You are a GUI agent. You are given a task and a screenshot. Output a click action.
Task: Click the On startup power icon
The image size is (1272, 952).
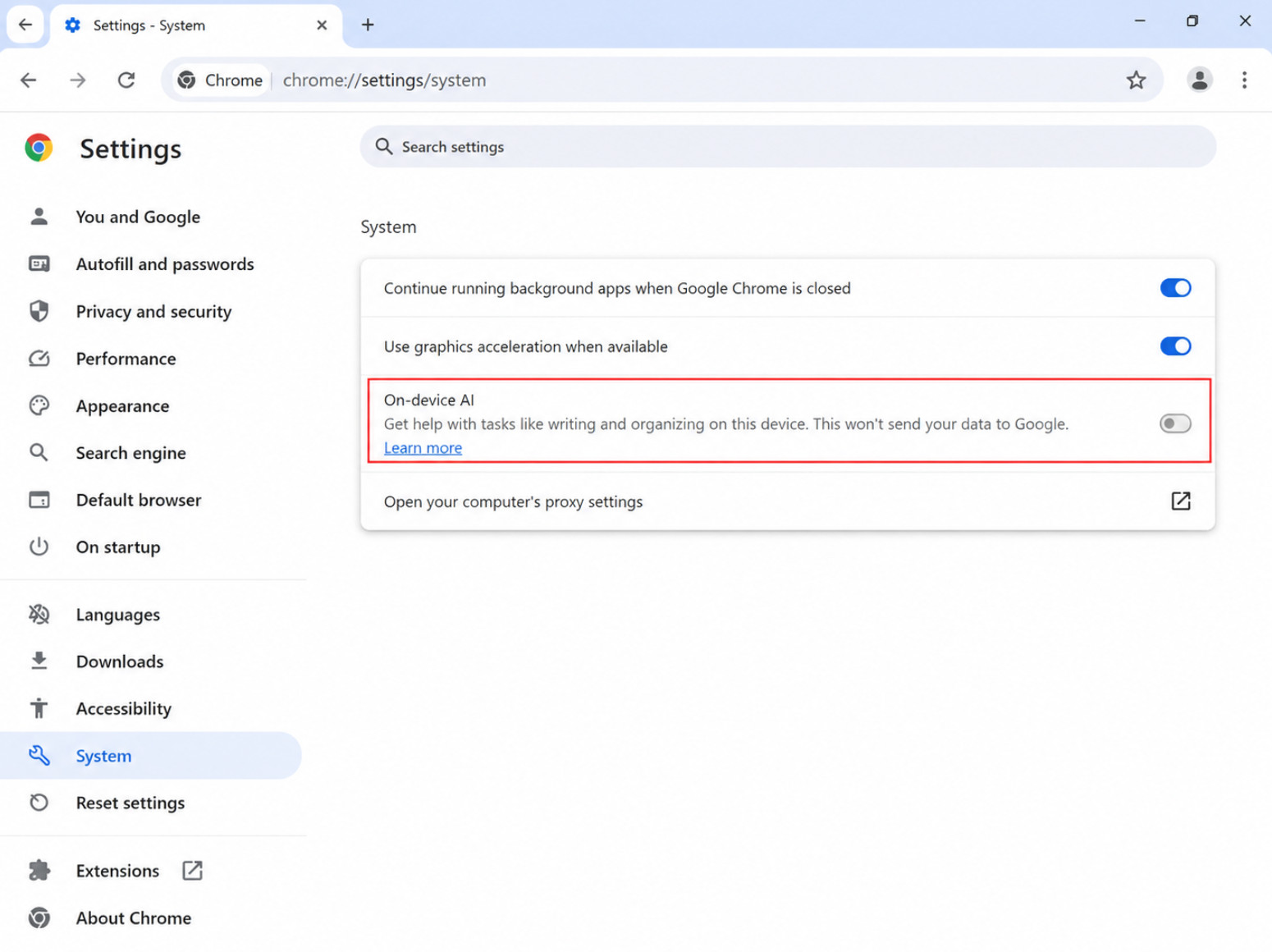(39, 547)
